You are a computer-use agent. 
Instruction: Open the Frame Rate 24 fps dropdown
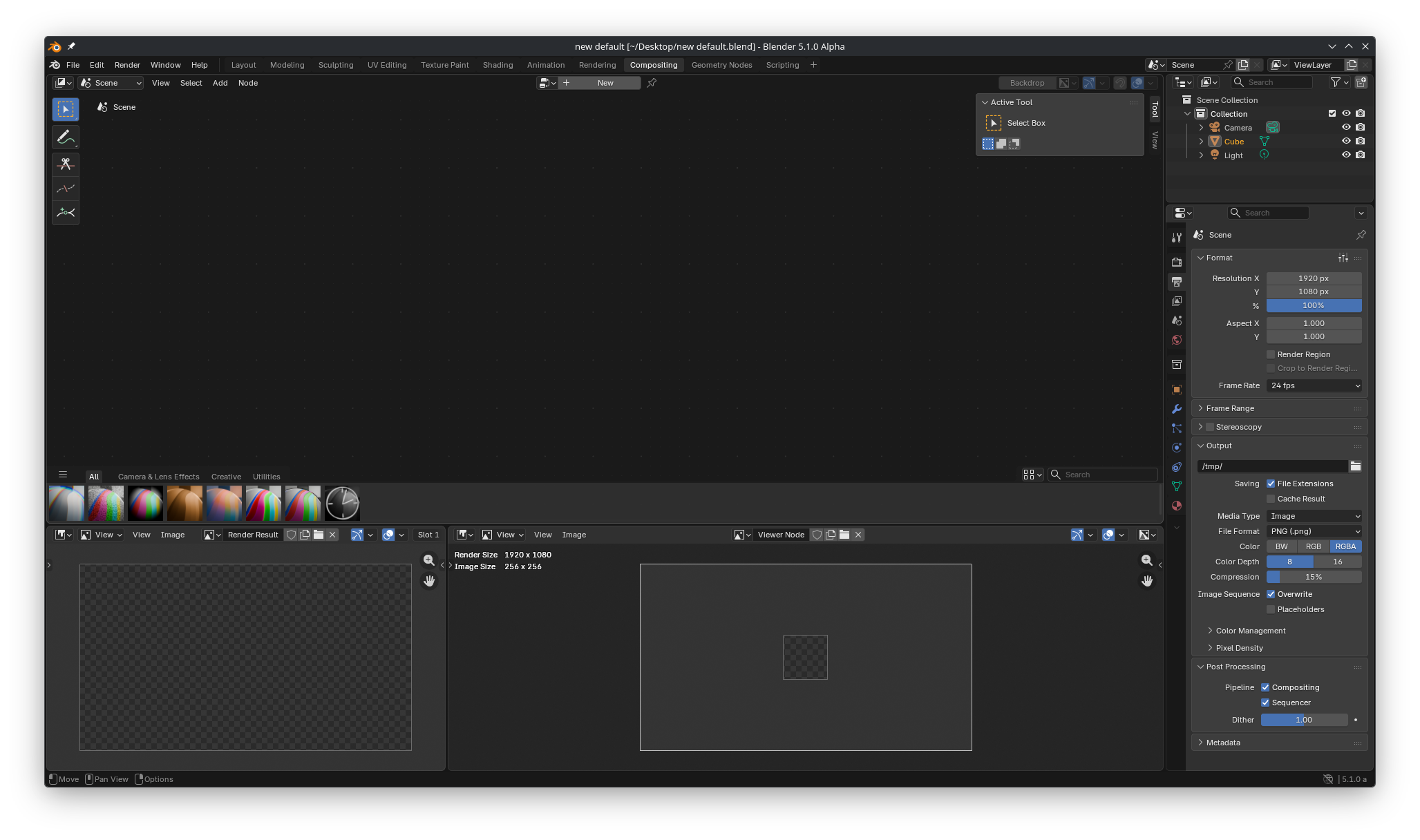tap(1314, 385)
